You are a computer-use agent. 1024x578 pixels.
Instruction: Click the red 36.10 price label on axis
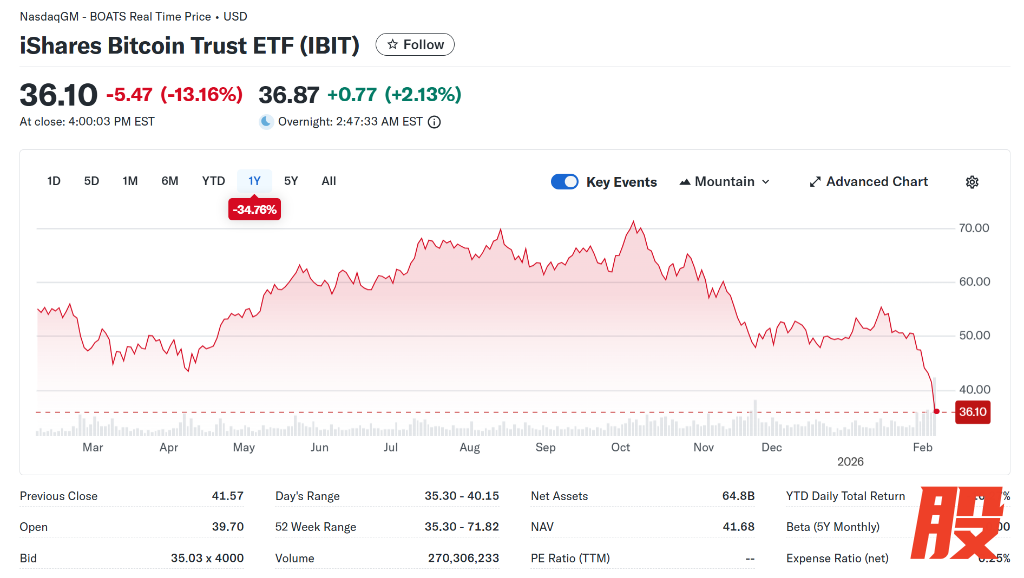tap(972, 412)
